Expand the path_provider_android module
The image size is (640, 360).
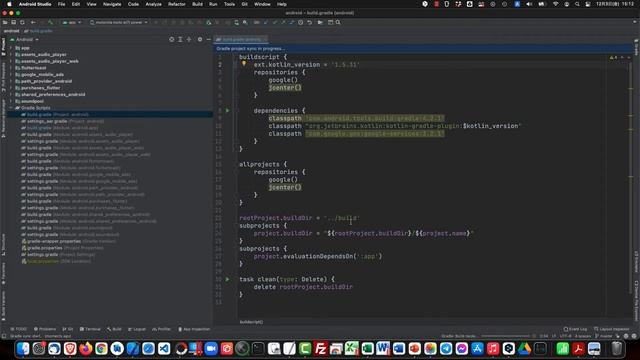point(11,81)
